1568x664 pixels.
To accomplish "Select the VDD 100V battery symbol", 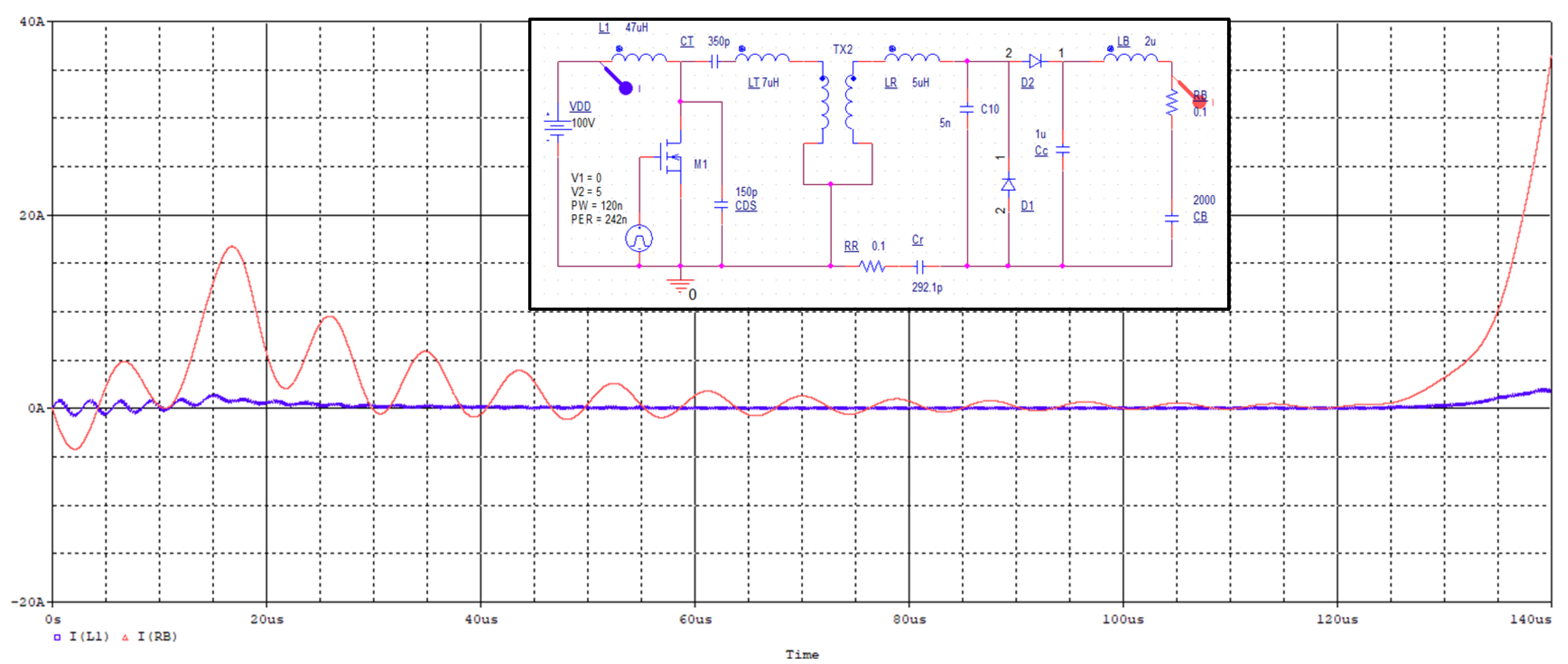I will (557, 127).
